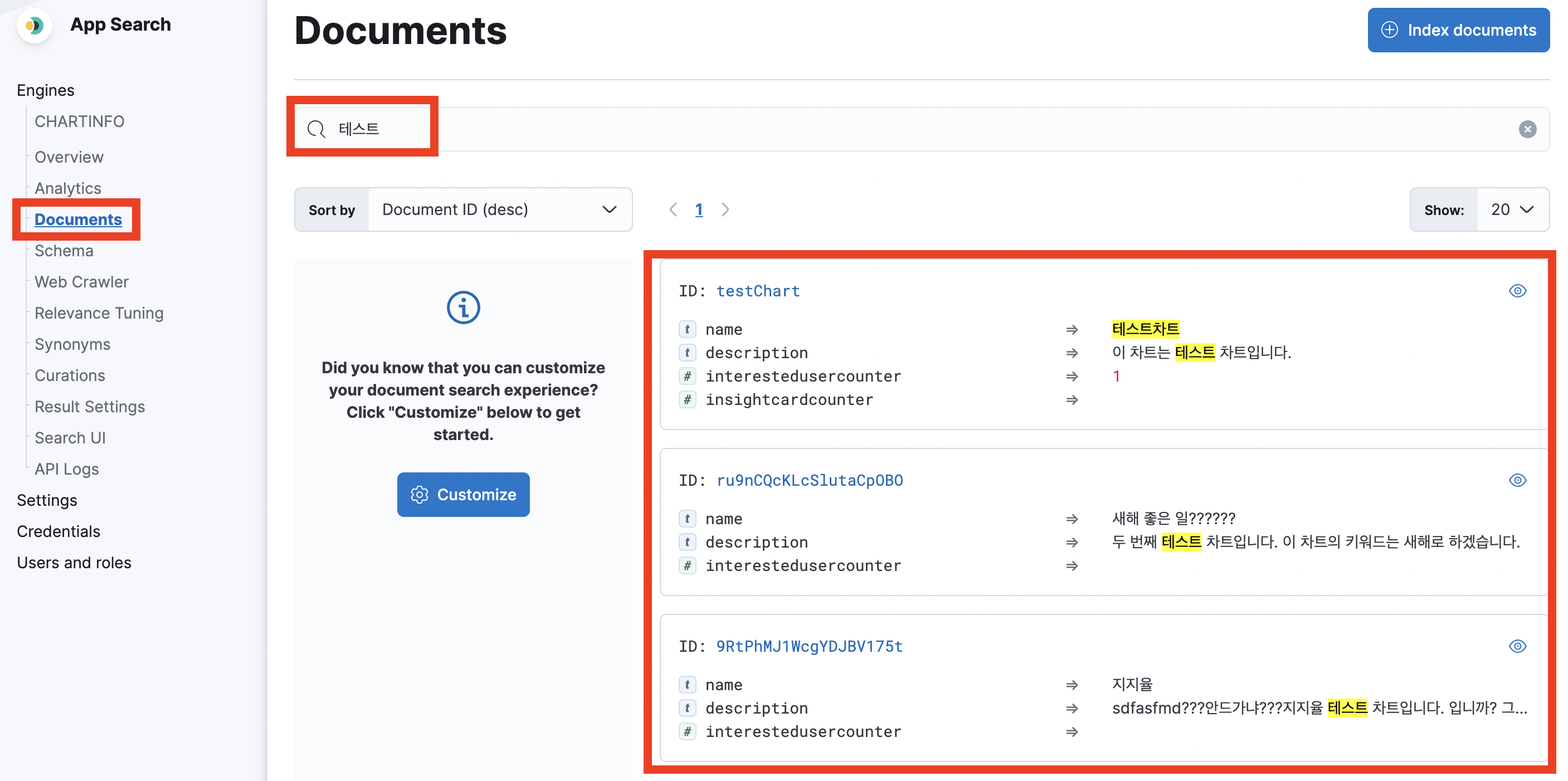The image size is (1568, 781).
Task: Click the Customize button
Action: coord(463,494)
